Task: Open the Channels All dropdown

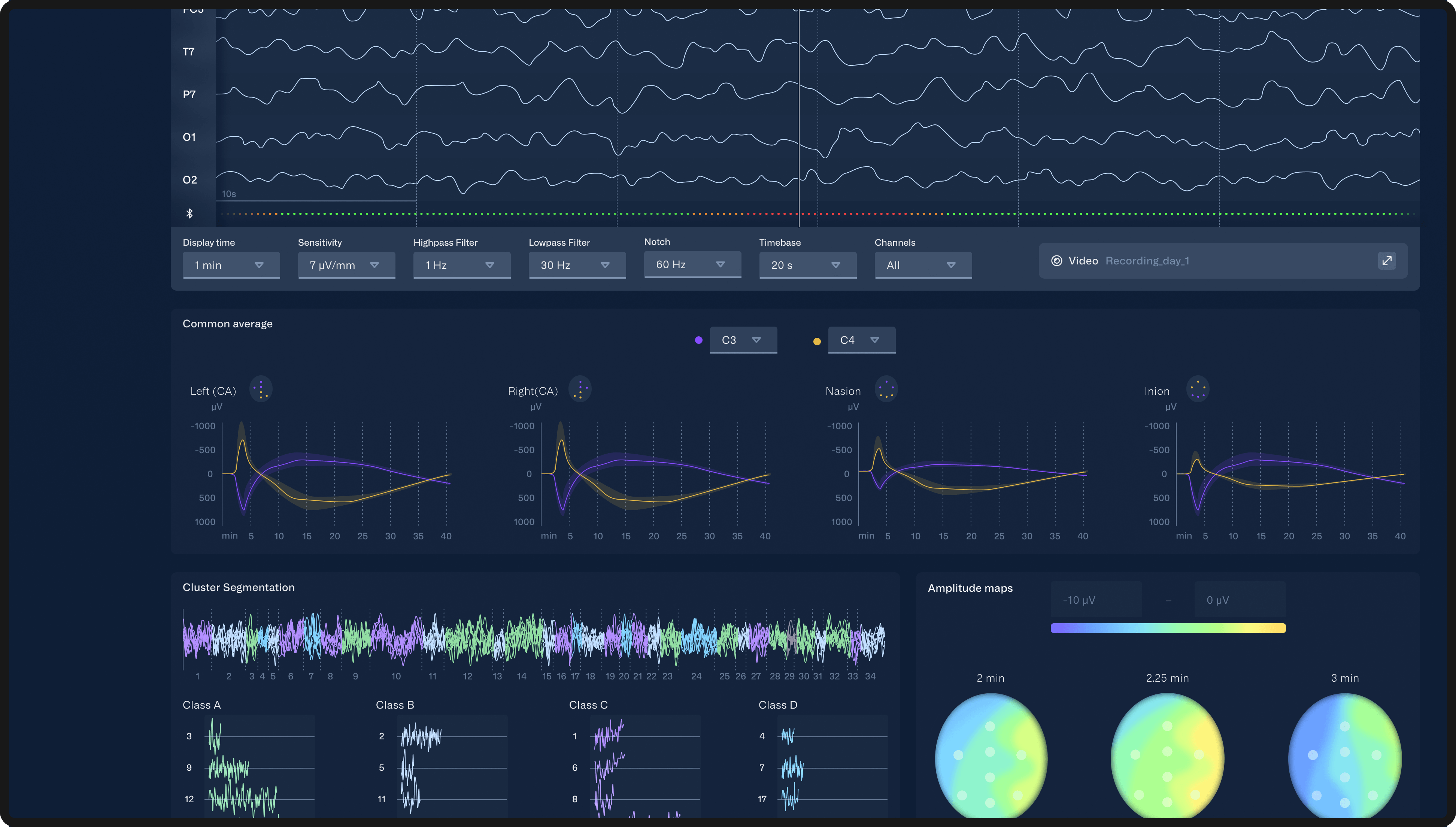Action: pyautogui.click(x=923, y=265)
